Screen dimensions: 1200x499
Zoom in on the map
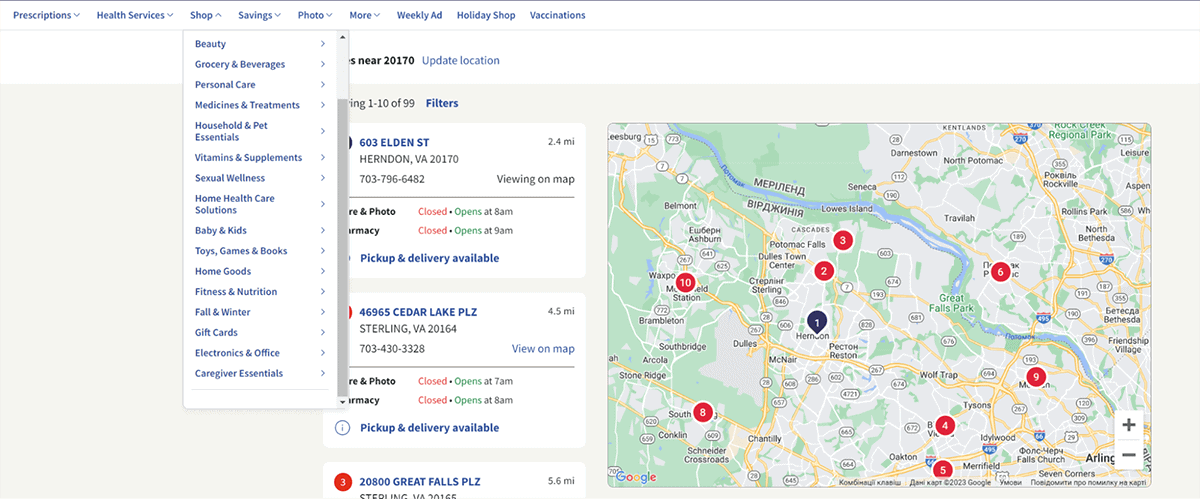[x=1129, y=425]
